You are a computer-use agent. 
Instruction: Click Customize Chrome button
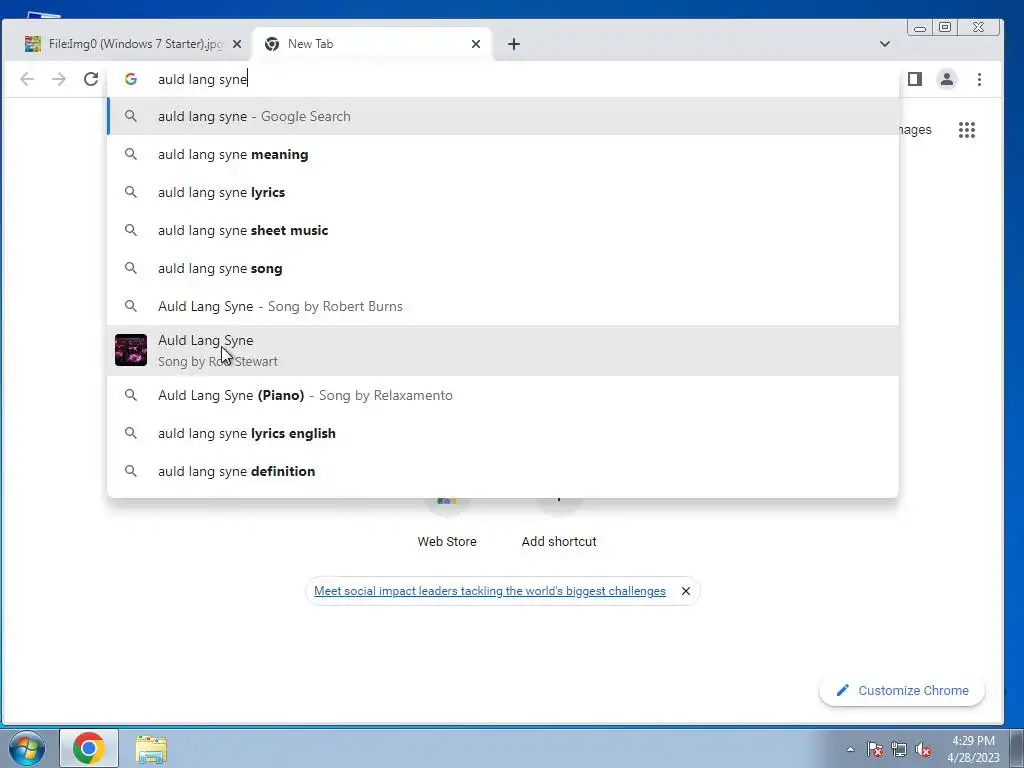[x=902, y=690]
